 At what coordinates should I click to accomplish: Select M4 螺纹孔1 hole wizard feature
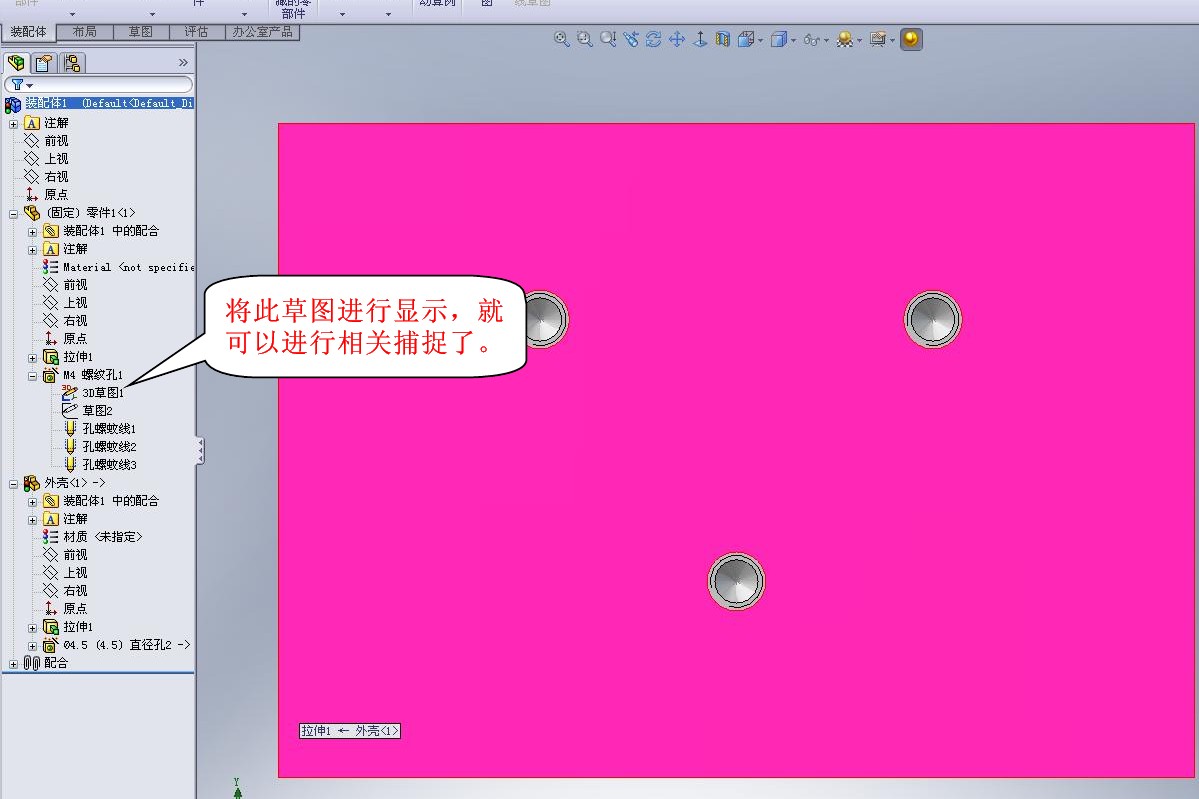tap(93, 375)
